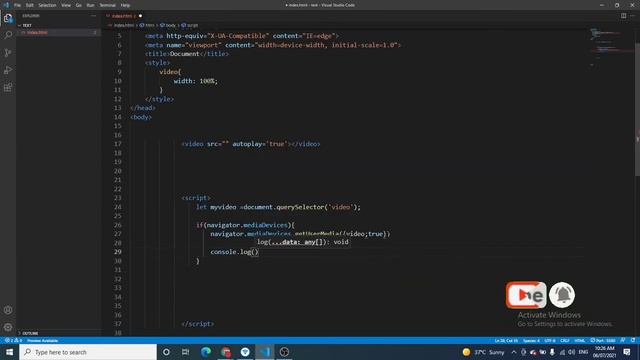Click the UTF-8 encoding status entry
This screenshot has width=640, height=360.
[x=550, y=340]
